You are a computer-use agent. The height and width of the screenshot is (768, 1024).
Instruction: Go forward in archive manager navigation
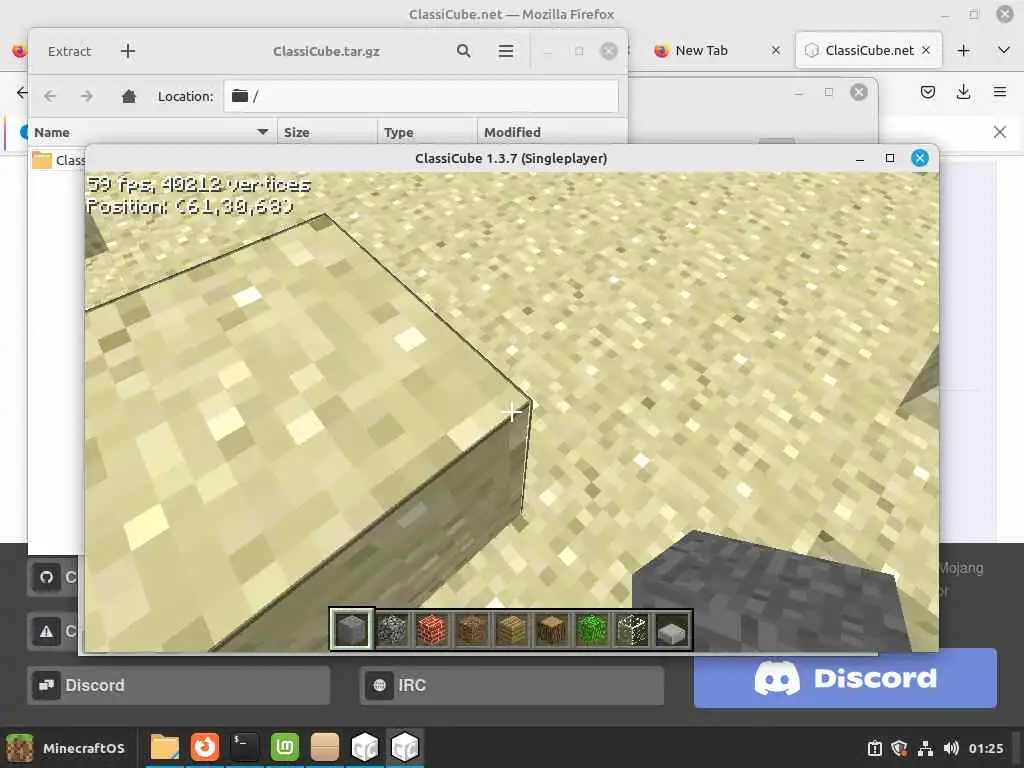click(x=87, y=96)
